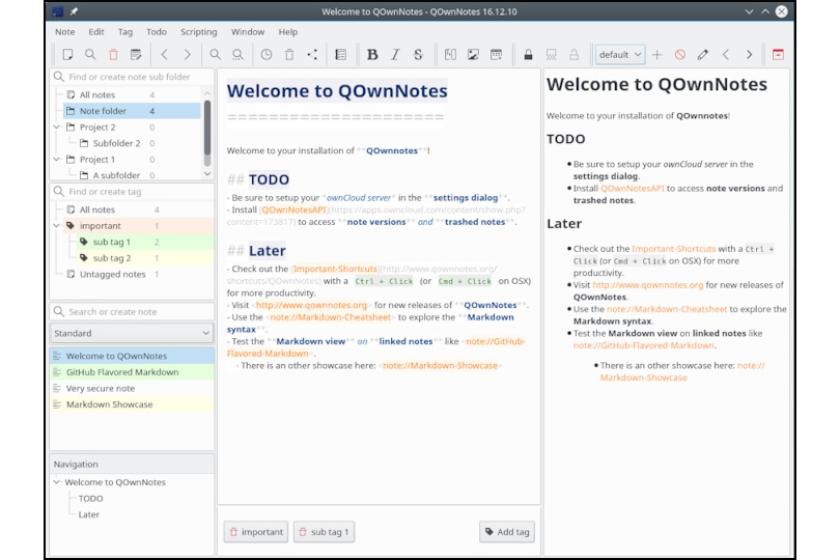Click the grayed edit encrypted note icon
840x560 pixels.
click(x=551, y=54)
